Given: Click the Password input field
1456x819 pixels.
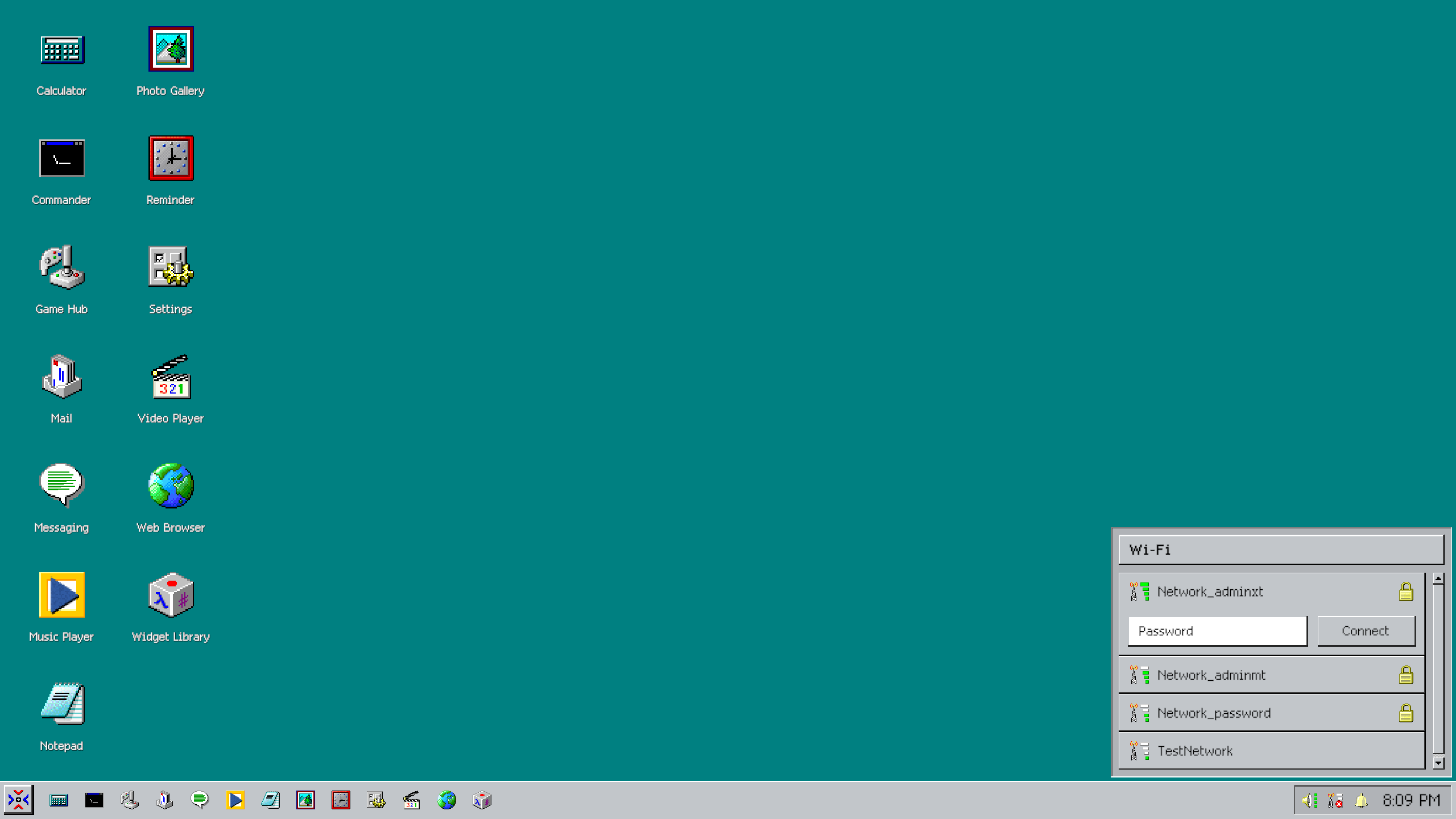Looking at the screenshot, I should coord(1217,631).
